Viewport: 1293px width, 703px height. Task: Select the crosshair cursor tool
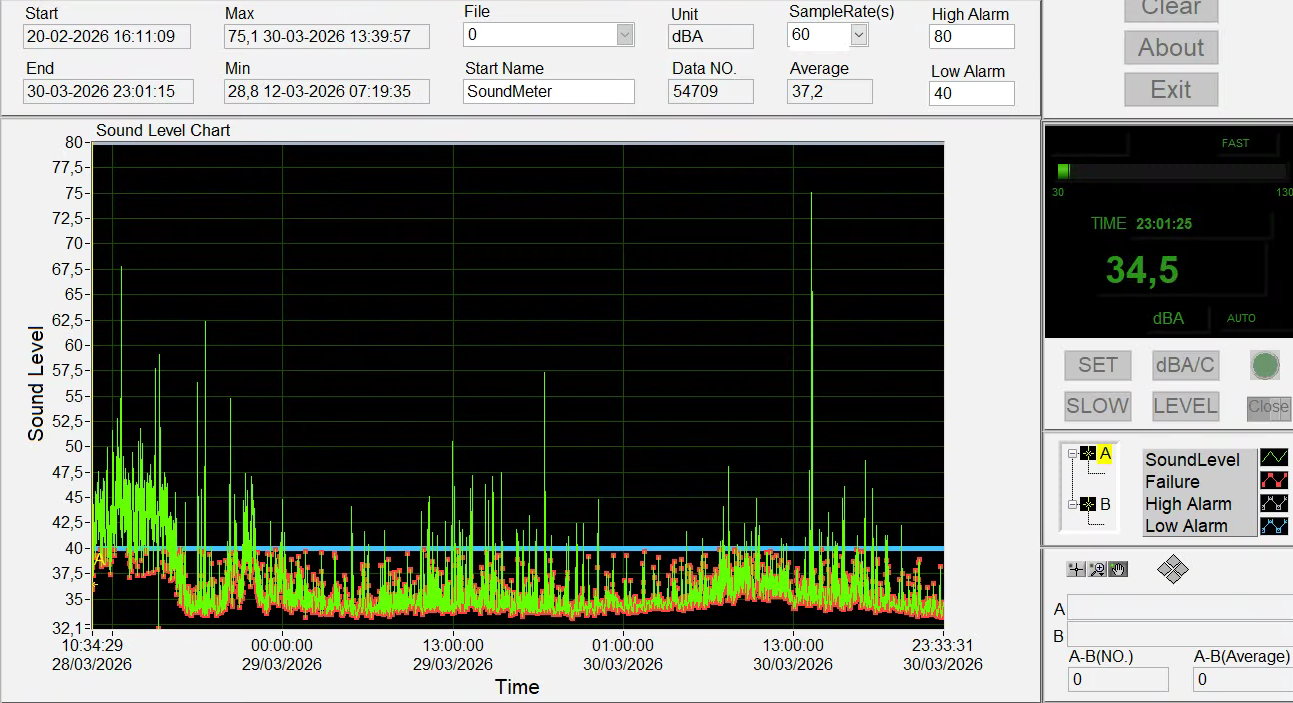click(1076, 569)
